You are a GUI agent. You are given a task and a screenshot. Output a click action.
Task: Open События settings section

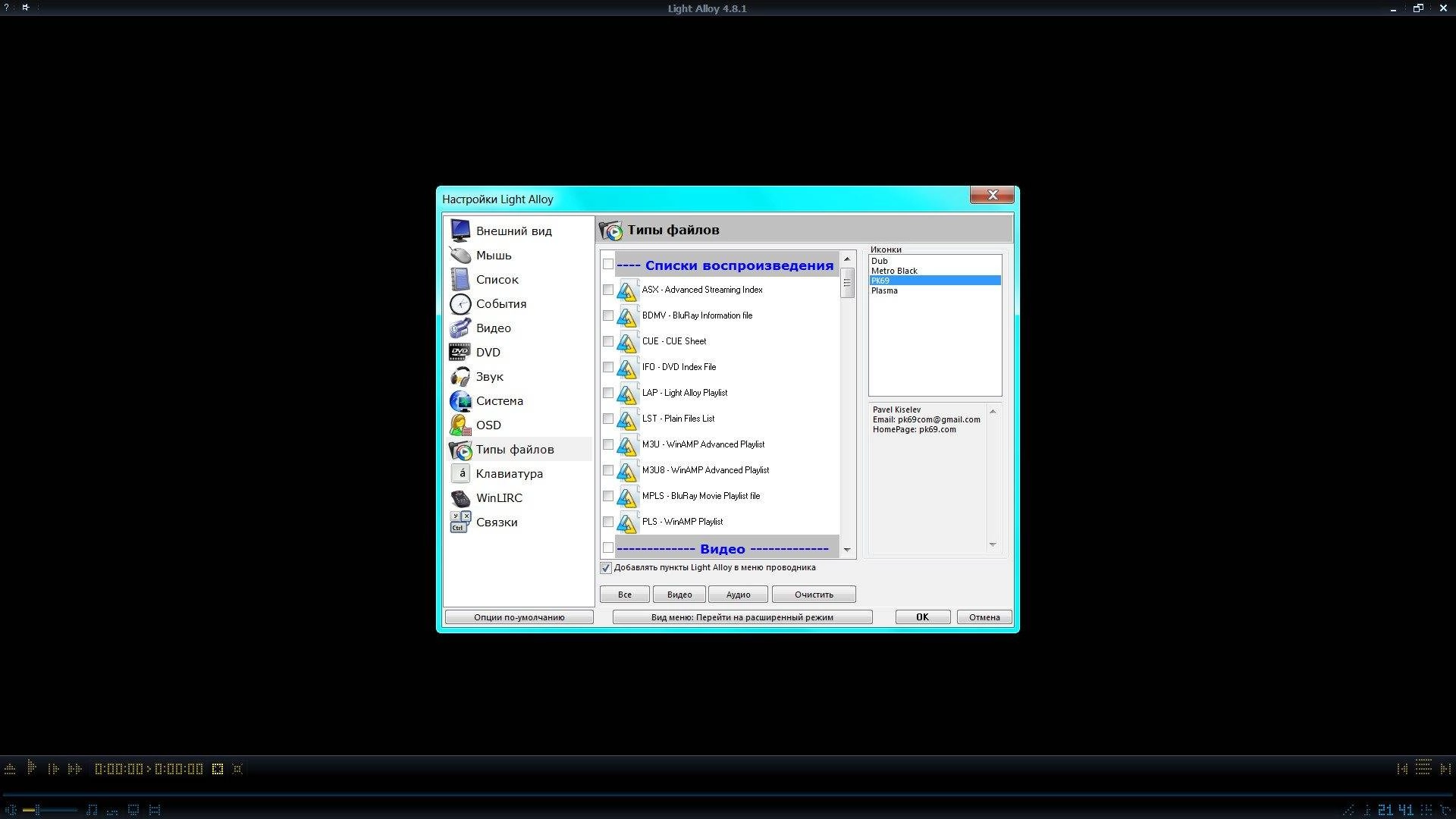[518, 303]
